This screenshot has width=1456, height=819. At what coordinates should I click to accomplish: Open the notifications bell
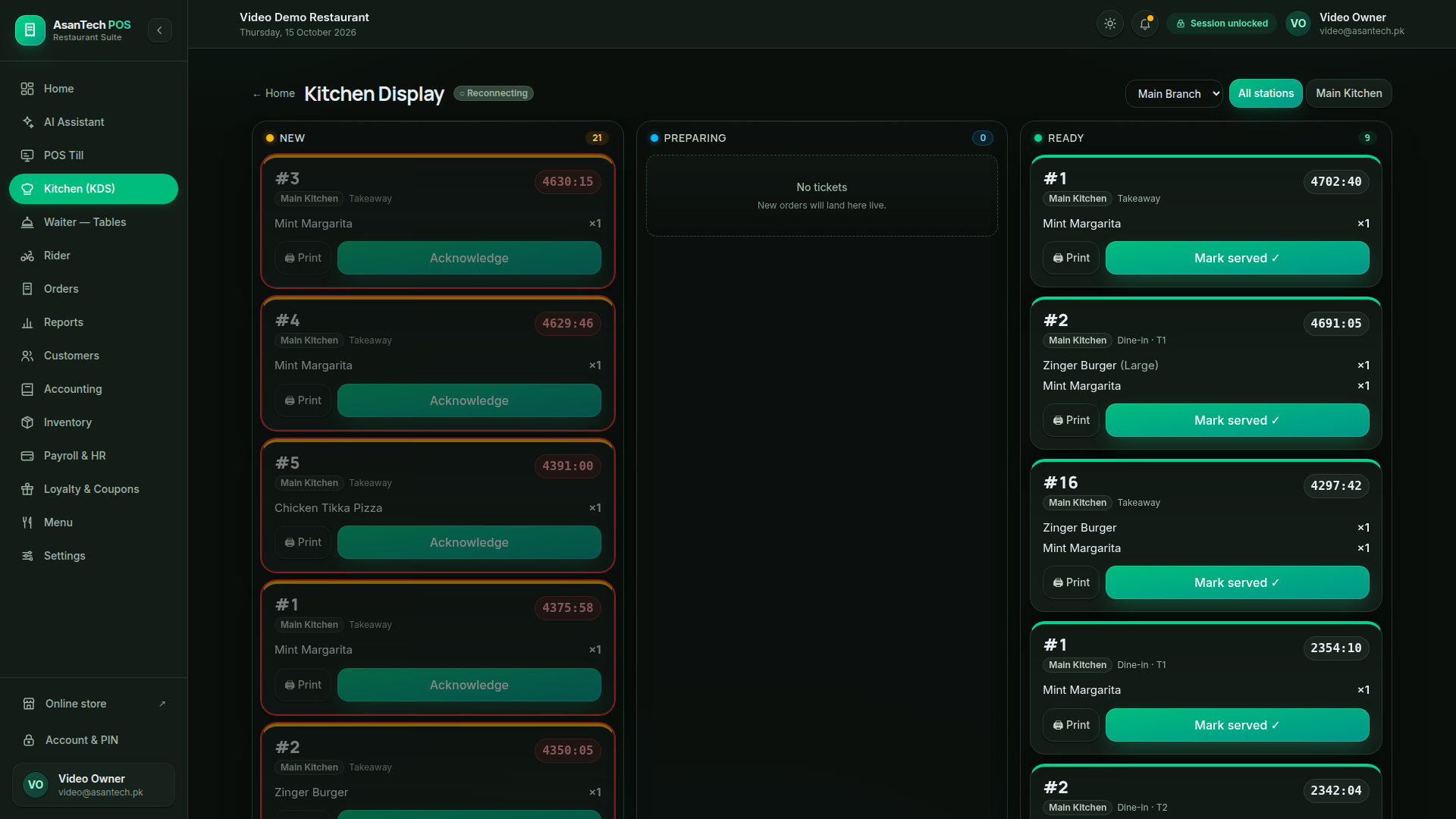[1145, 24]
